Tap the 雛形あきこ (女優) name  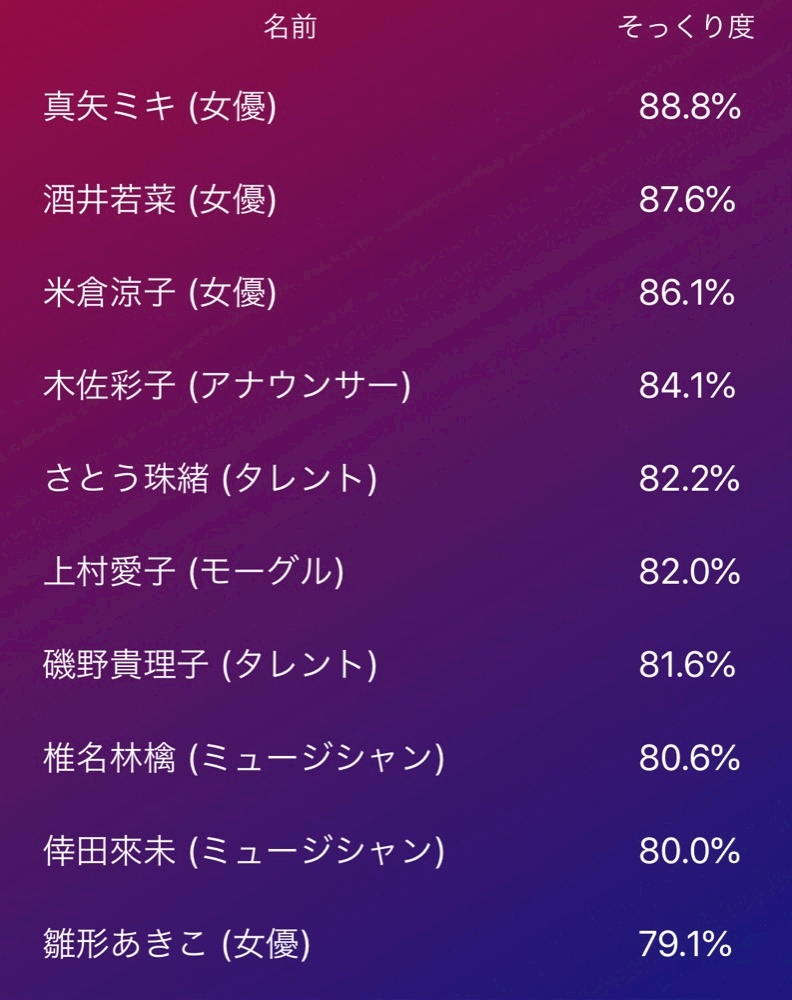[177, 944]
